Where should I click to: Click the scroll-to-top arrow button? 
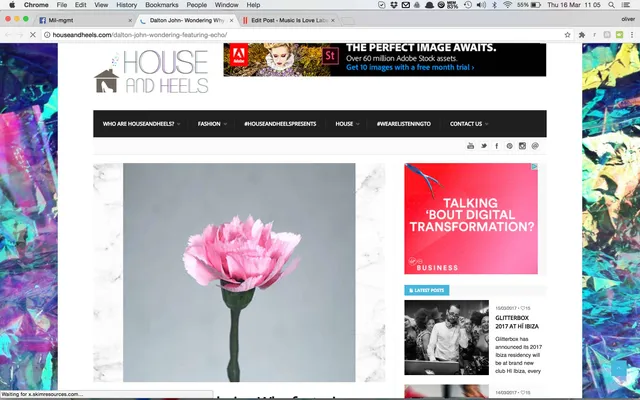click(x=619, y=368)
